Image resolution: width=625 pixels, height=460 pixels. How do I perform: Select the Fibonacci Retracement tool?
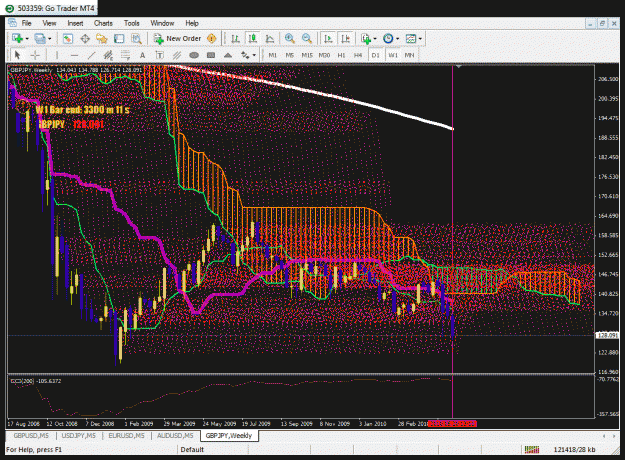pyautogui.click(x=125, y=55)
